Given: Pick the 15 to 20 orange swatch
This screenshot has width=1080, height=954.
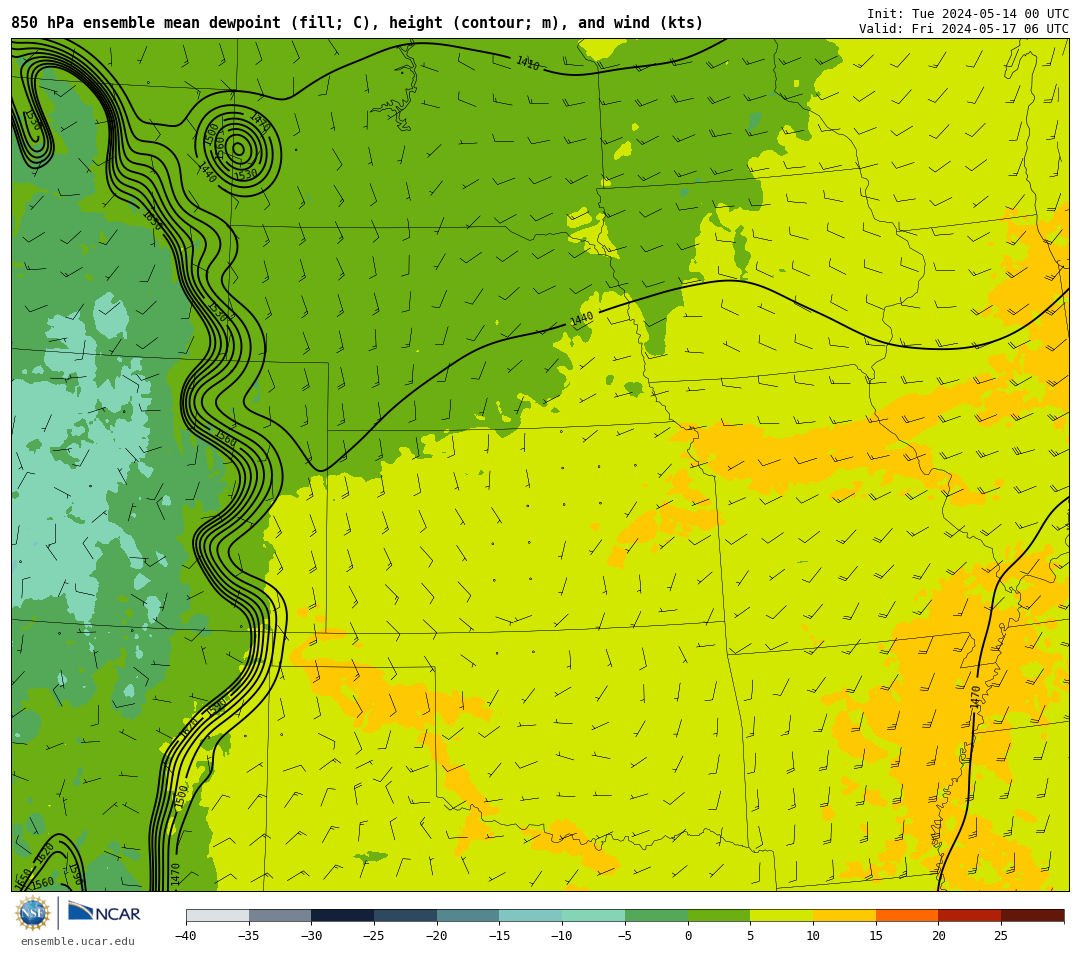Looking at the screenshot, I should (x=907, y=915).
